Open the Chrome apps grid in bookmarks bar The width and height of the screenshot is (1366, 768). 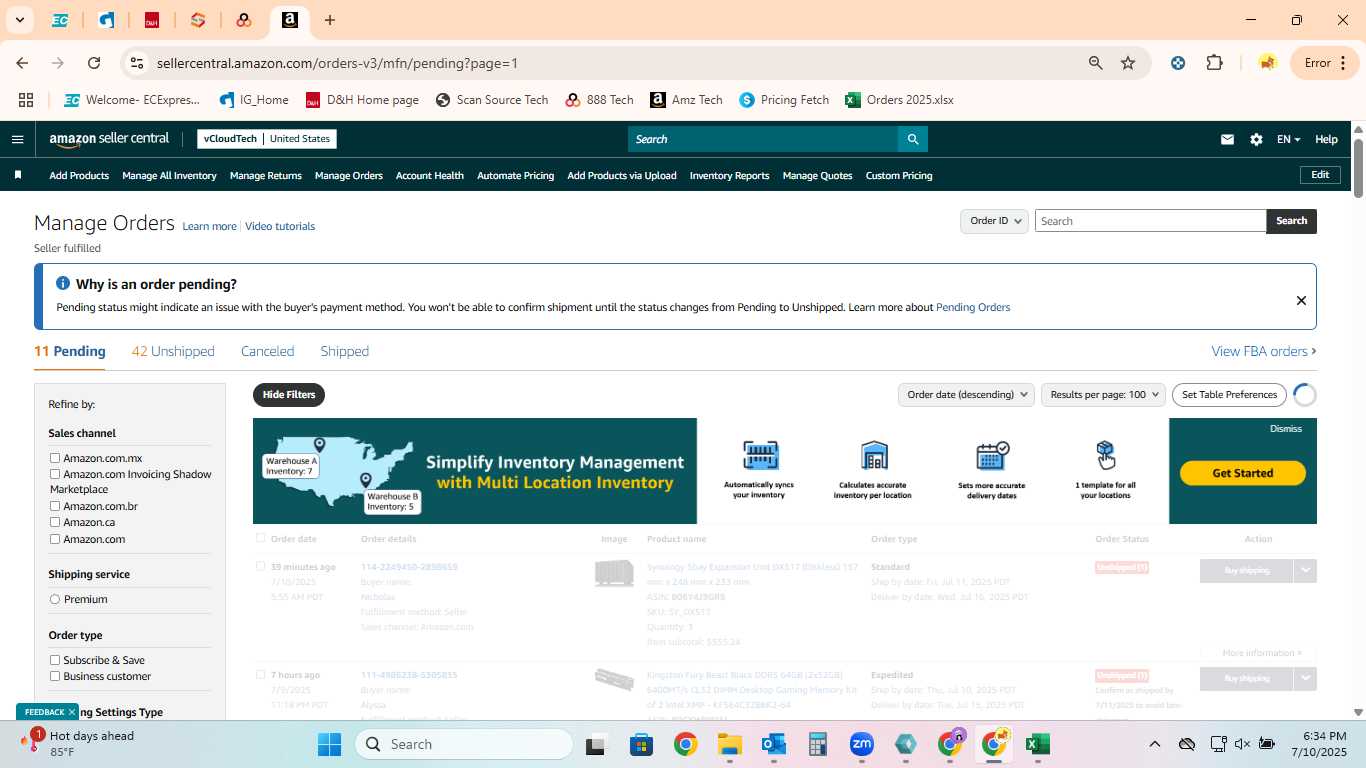(x=26, y=100)
